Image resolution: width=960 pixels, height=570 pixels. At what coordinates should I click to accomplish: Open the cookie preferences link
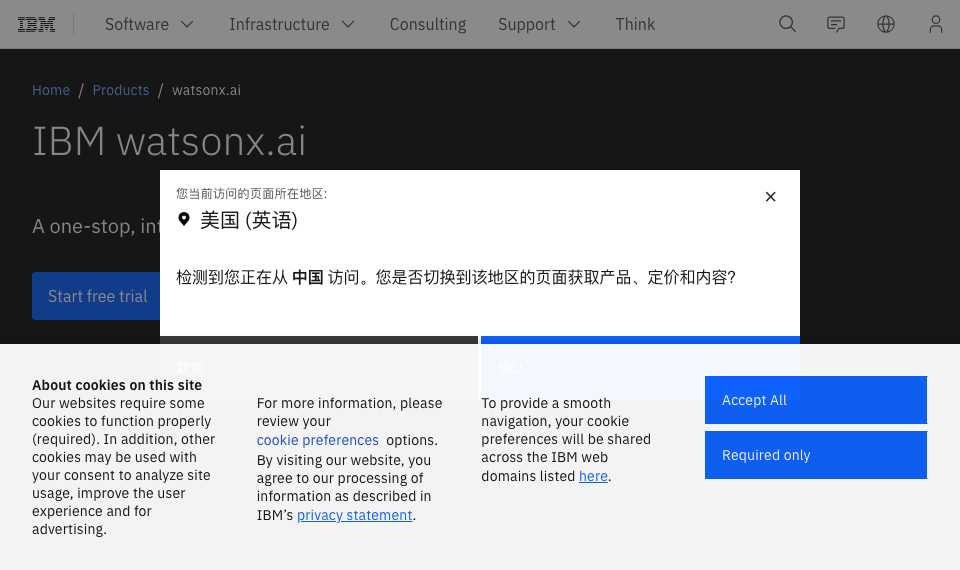317,440
